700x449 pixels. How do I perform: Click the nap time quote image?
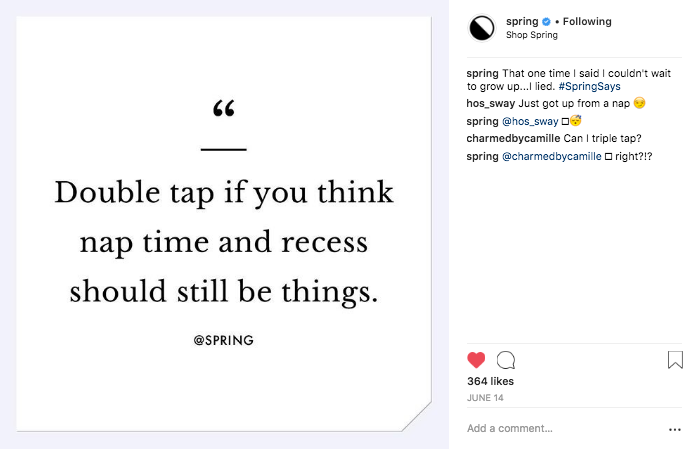[224, 224]
